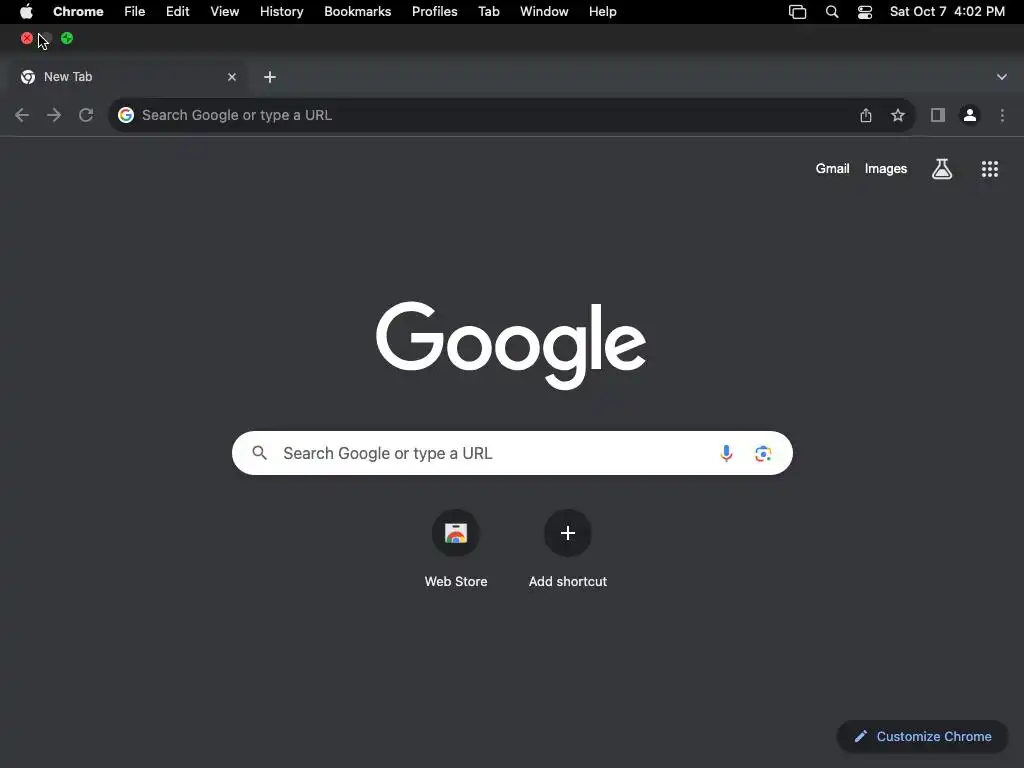The image size is (1024, 768).
Task: Search by image with Google Lens icon
Action: click(x=763, y=453)
